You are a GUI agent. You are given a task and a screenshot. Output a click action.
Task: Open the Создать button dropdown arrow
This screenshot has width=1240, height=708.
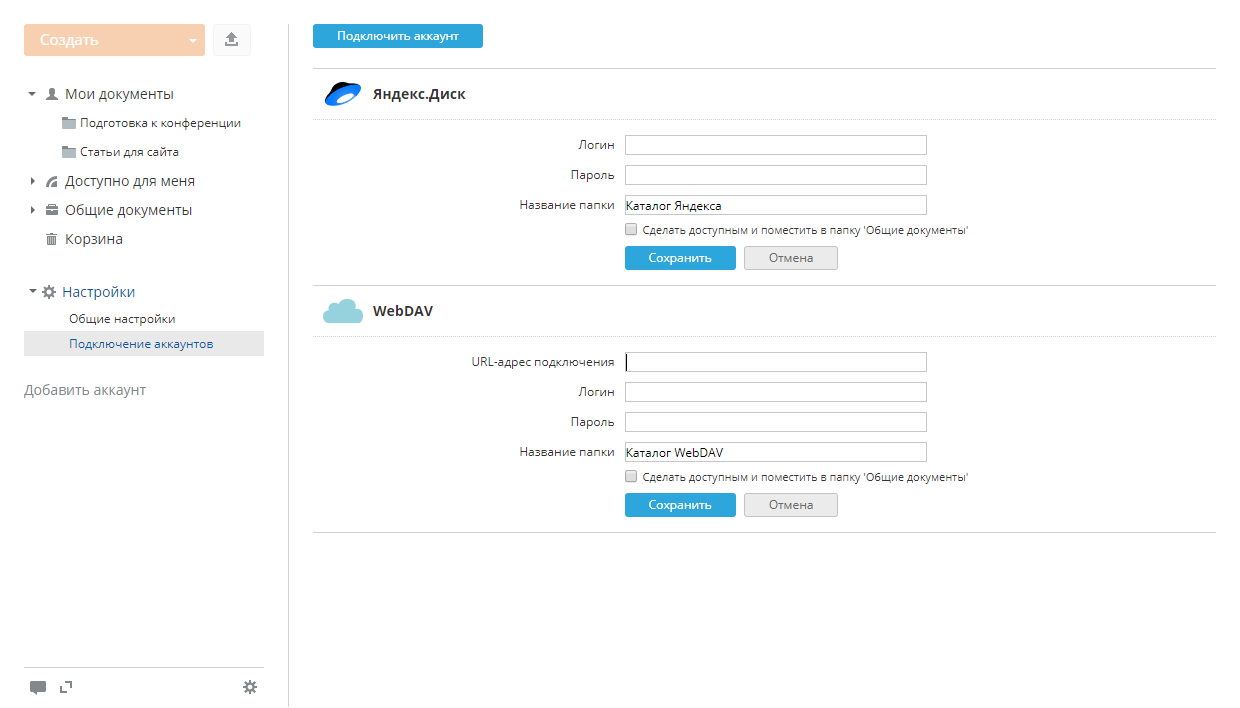pos(192,41)
